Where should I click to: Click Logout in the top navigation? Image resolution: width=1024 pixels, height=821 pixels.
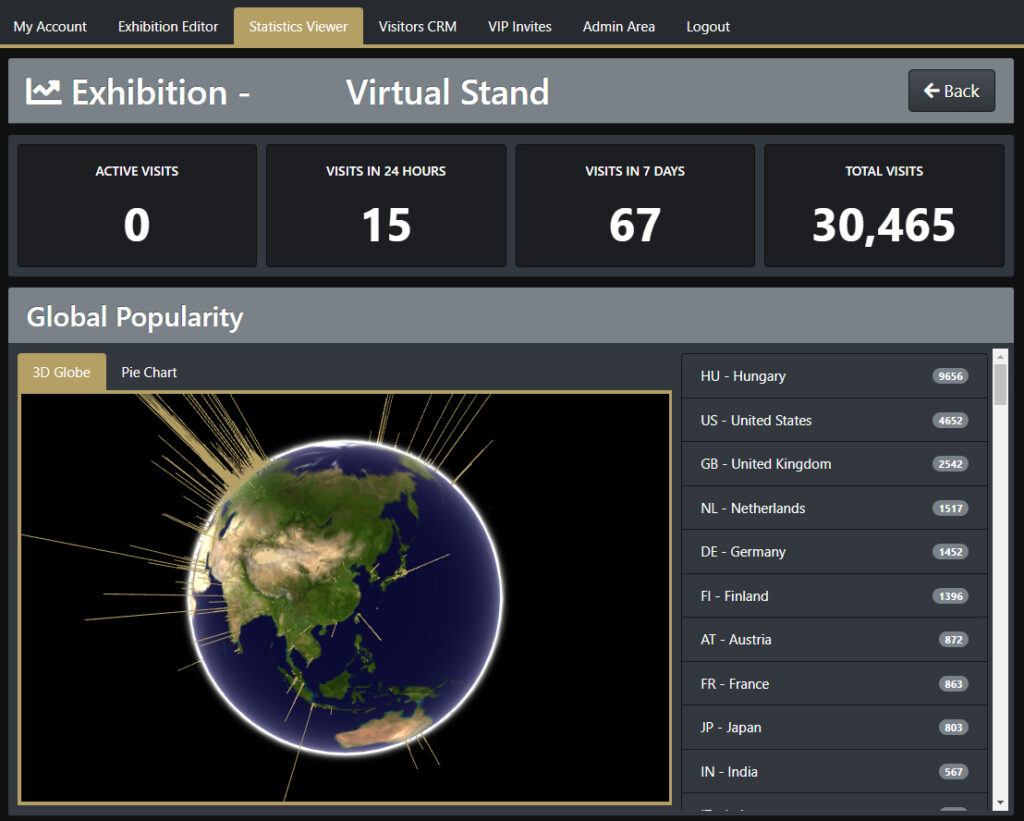(x=707, y=27)
